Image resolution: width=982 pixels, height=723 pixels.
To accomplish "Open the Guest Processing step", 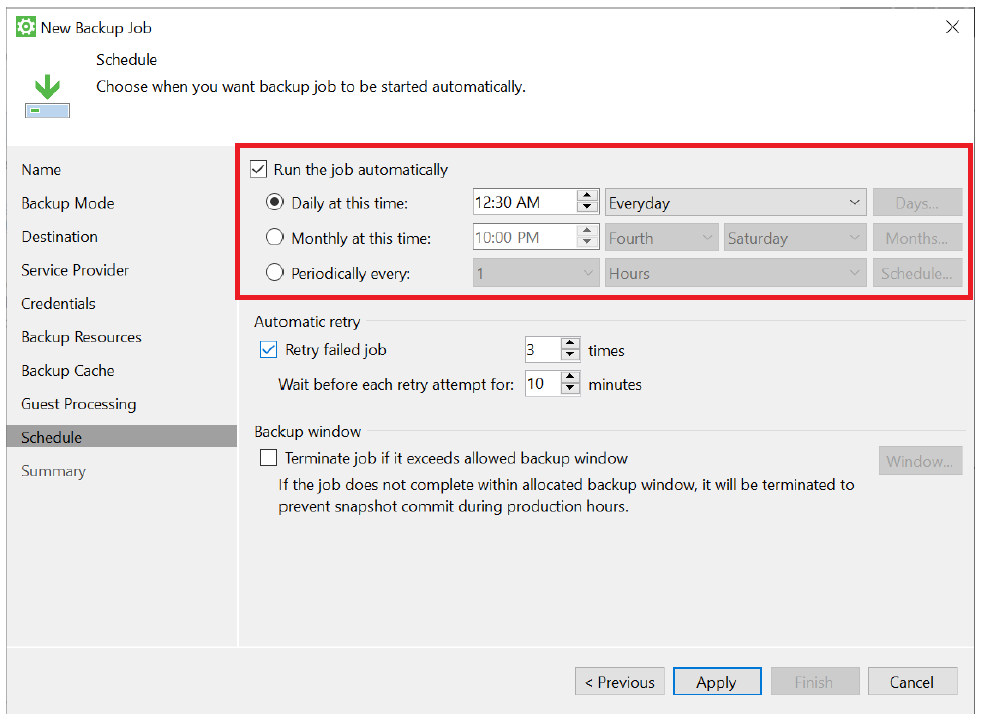I will tap(78, 404).
